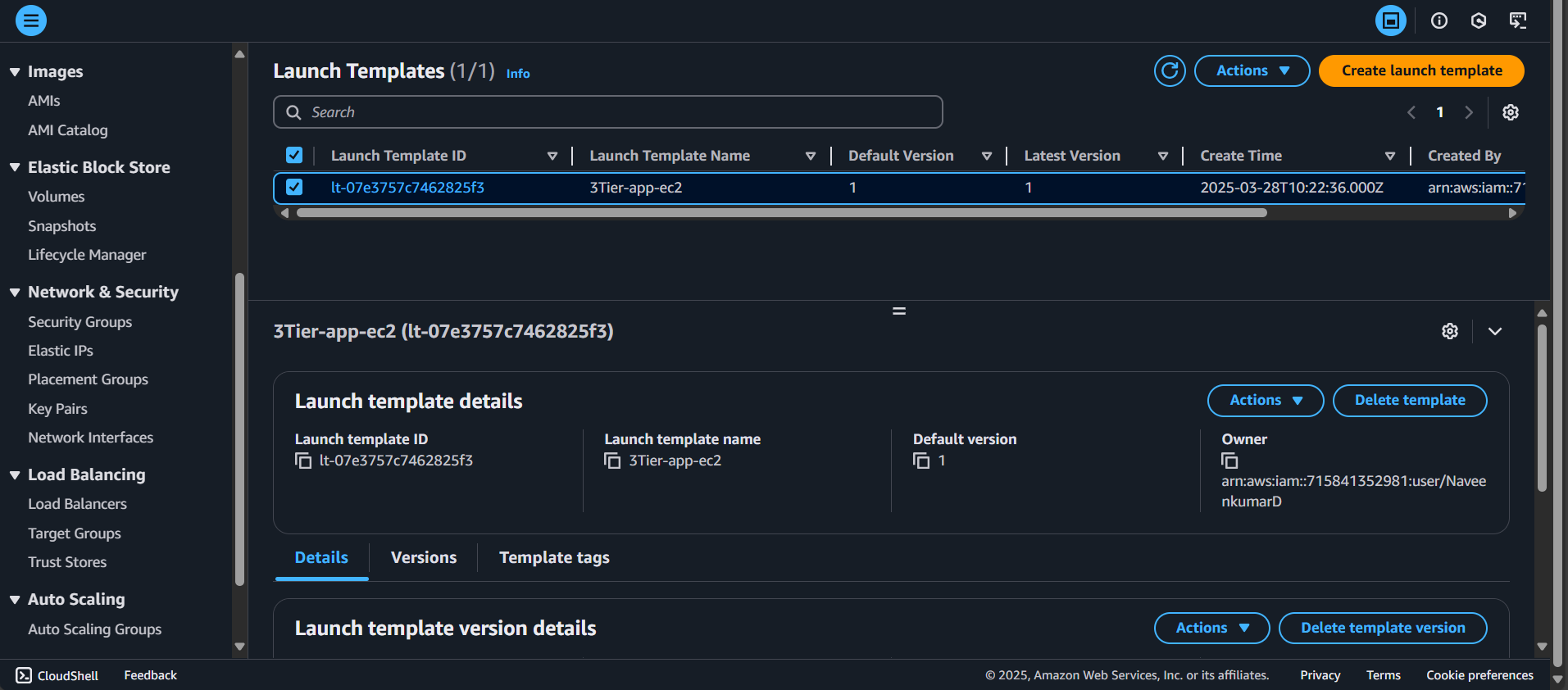Sort by Launch Template ID column
This screenshot has height=690, width=1568.
pos(552,156)
